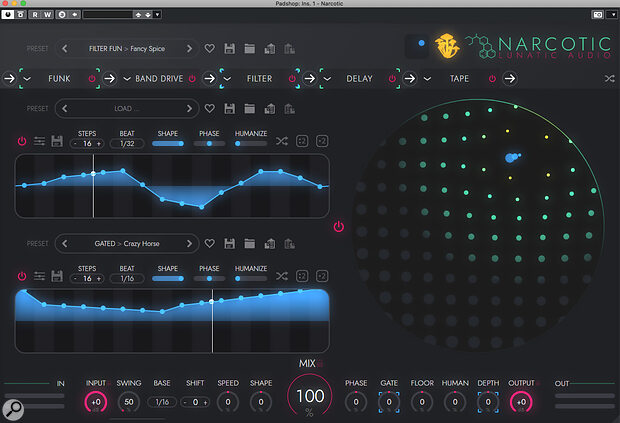Select the TAPE effect slot

(459, 79)
